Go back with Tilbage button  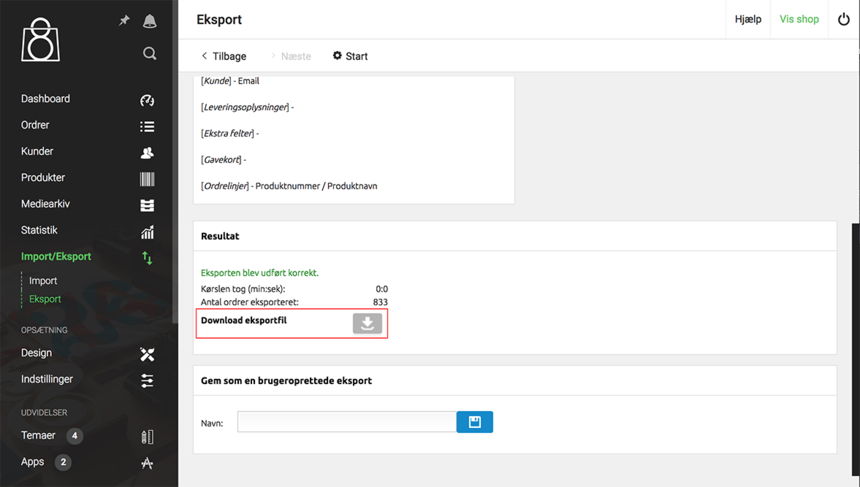tap(223, 56)
